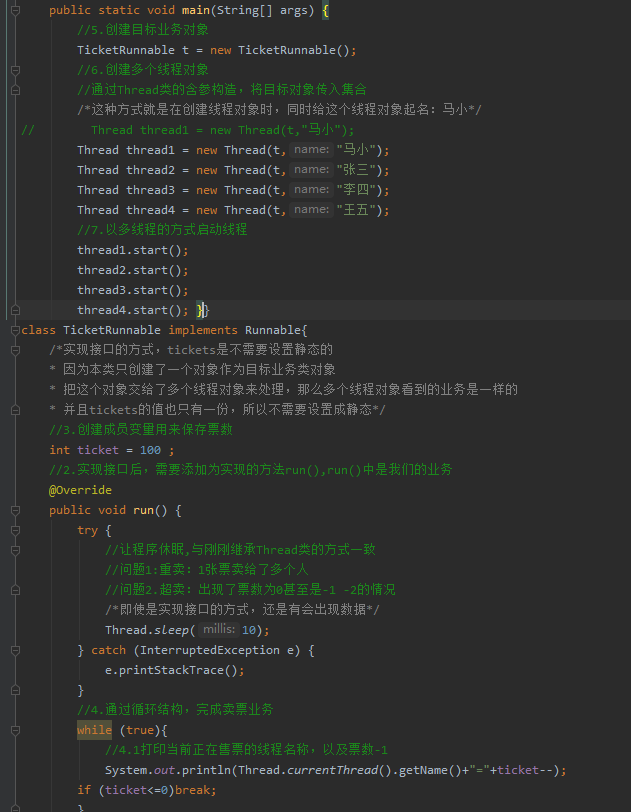
Task: Toggle fold marker beside //问题2.超卖 comment
Action: [16, 590]
